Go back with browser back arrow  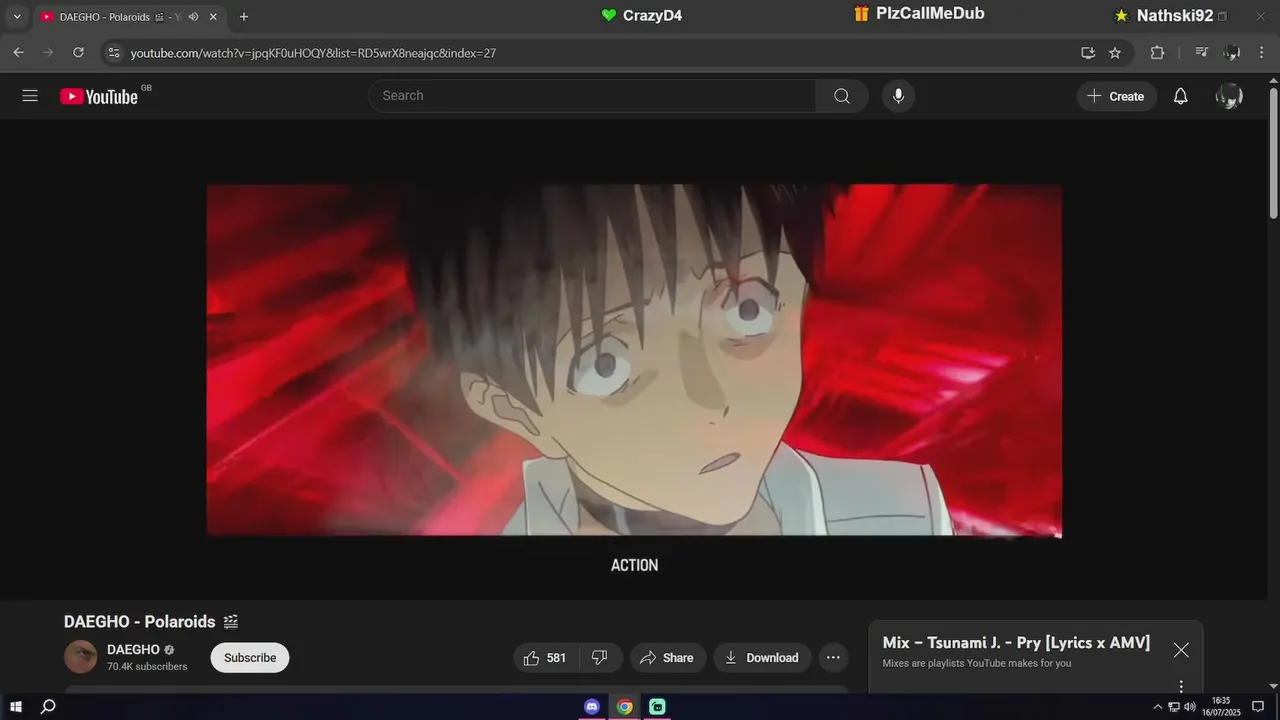click(18, 53)
